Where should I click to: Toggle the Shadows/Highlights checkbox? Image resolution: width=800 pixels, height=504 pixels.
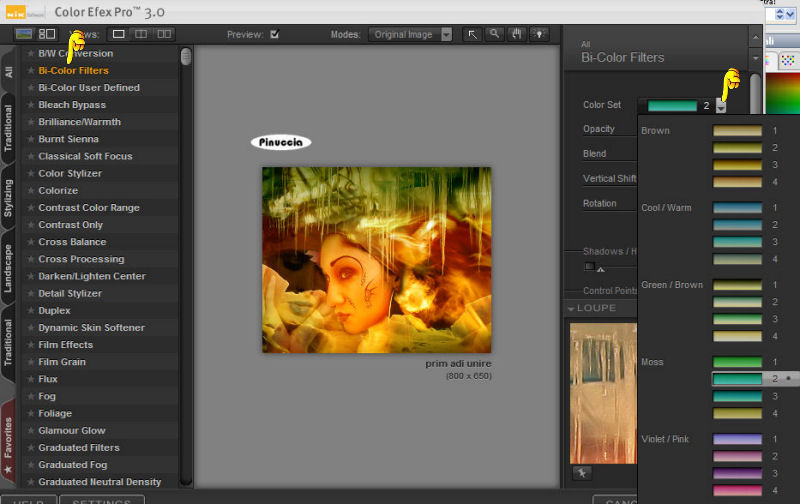pos(588,266)
